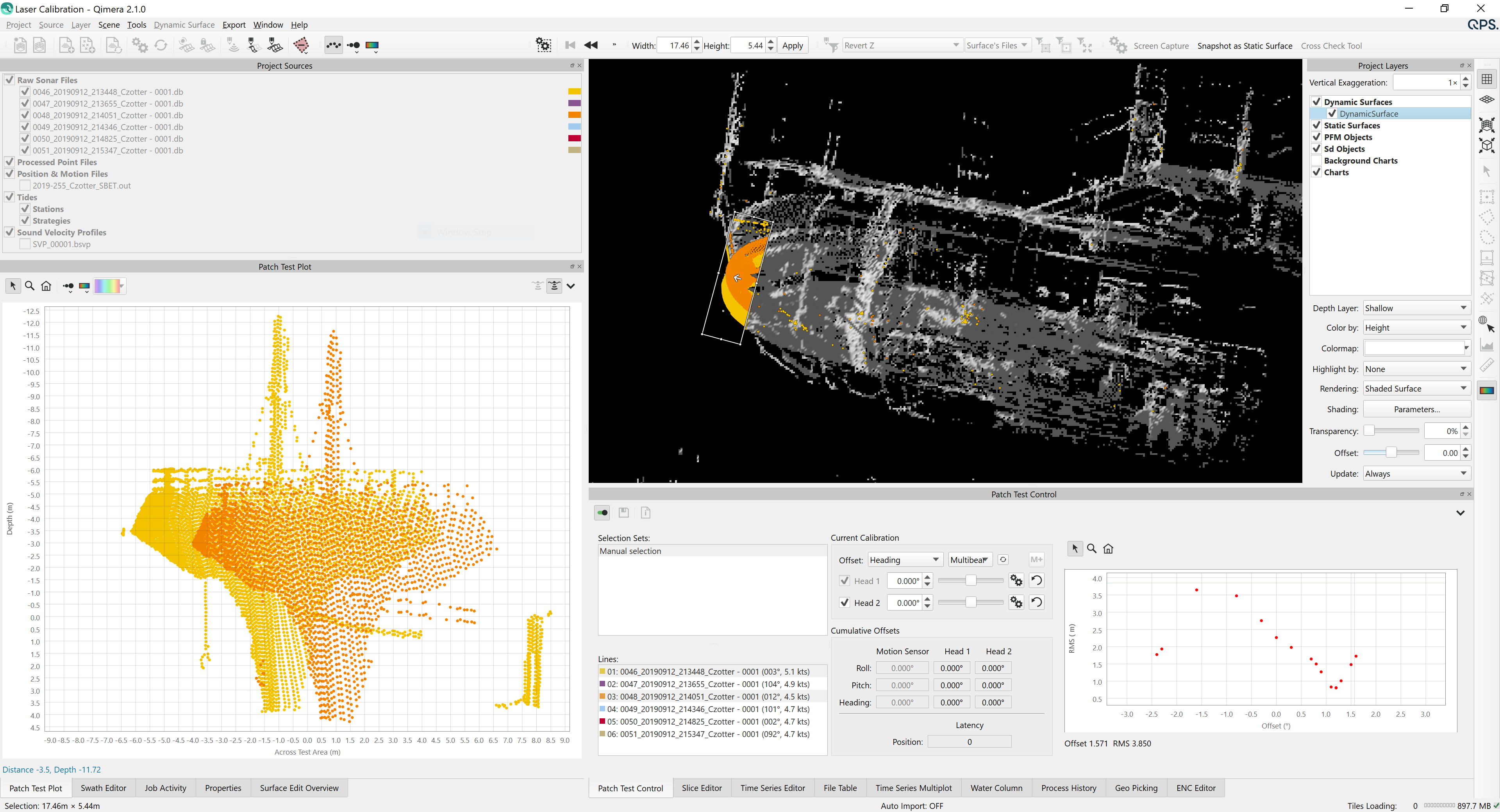Click the Transparency slider
This screenshot has height=812, width=1500.
(x=1392, y=431)
